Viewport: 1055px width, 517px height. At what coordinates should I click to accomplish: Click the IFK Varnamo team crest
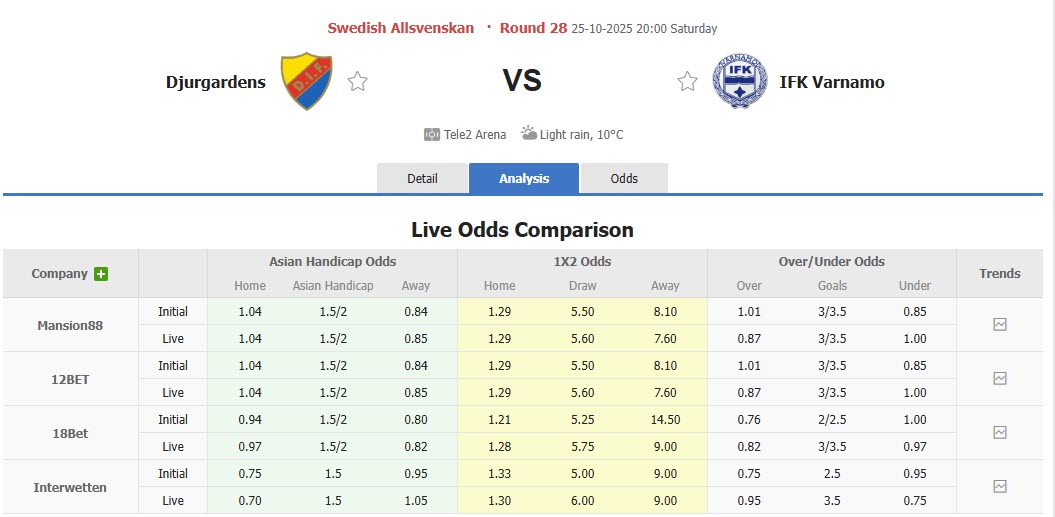pyautogui.click(x=739, y=81)
